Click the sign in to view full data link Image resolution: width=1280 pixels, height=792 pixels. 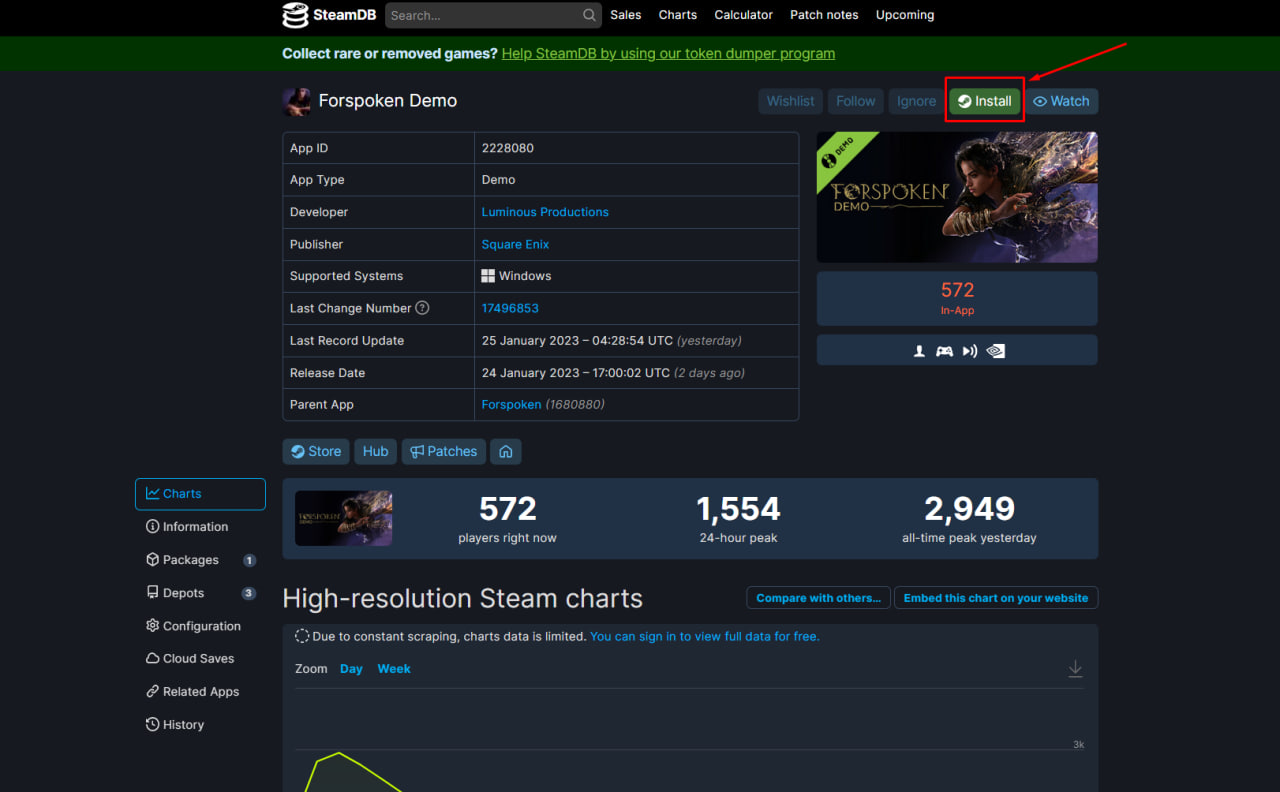(x=704, y=636)
